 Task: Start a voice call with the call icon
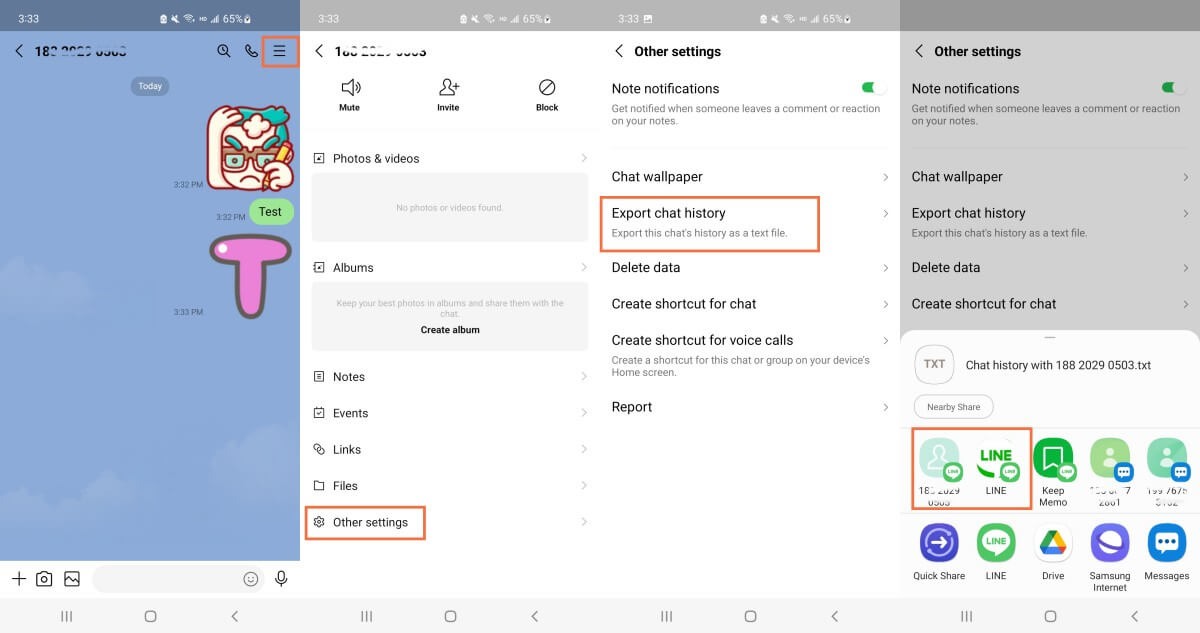click(x=251, y=50)
